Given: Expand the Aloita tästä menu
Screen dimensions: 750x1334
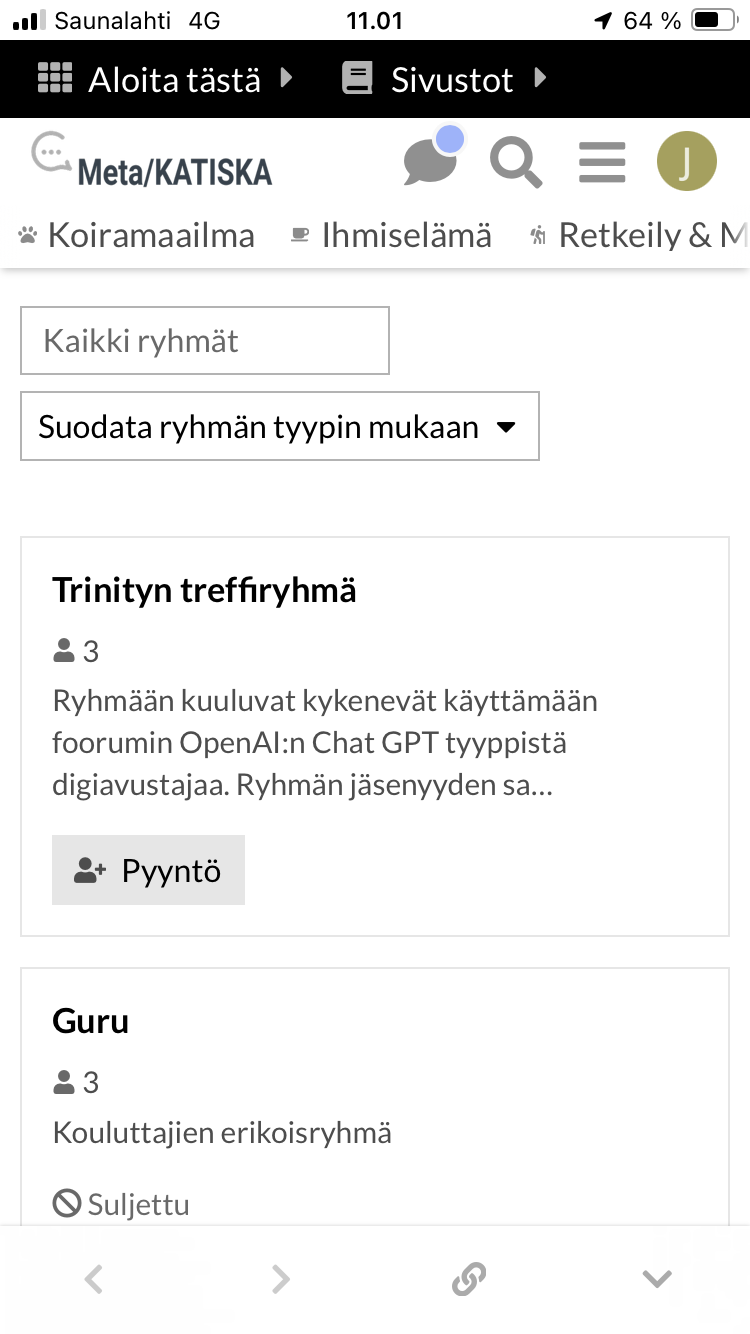Looking at the screenshot, I should pos(166,79).
